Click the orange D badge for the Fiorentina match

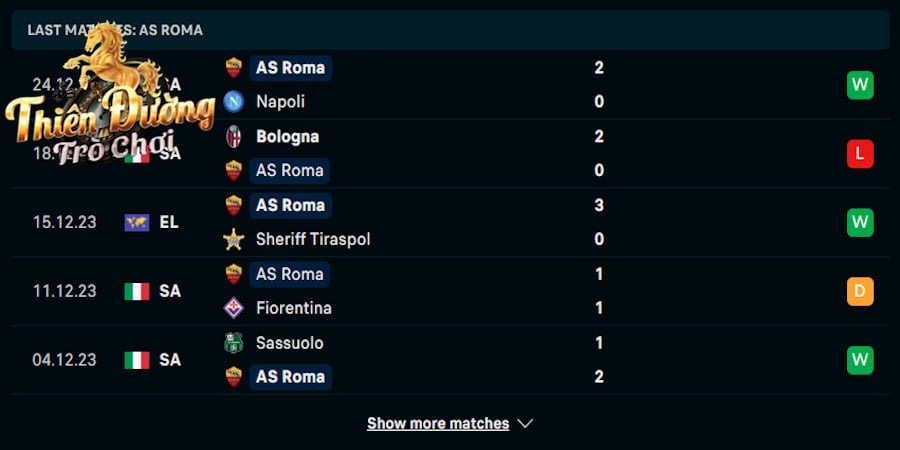[860, 292]
